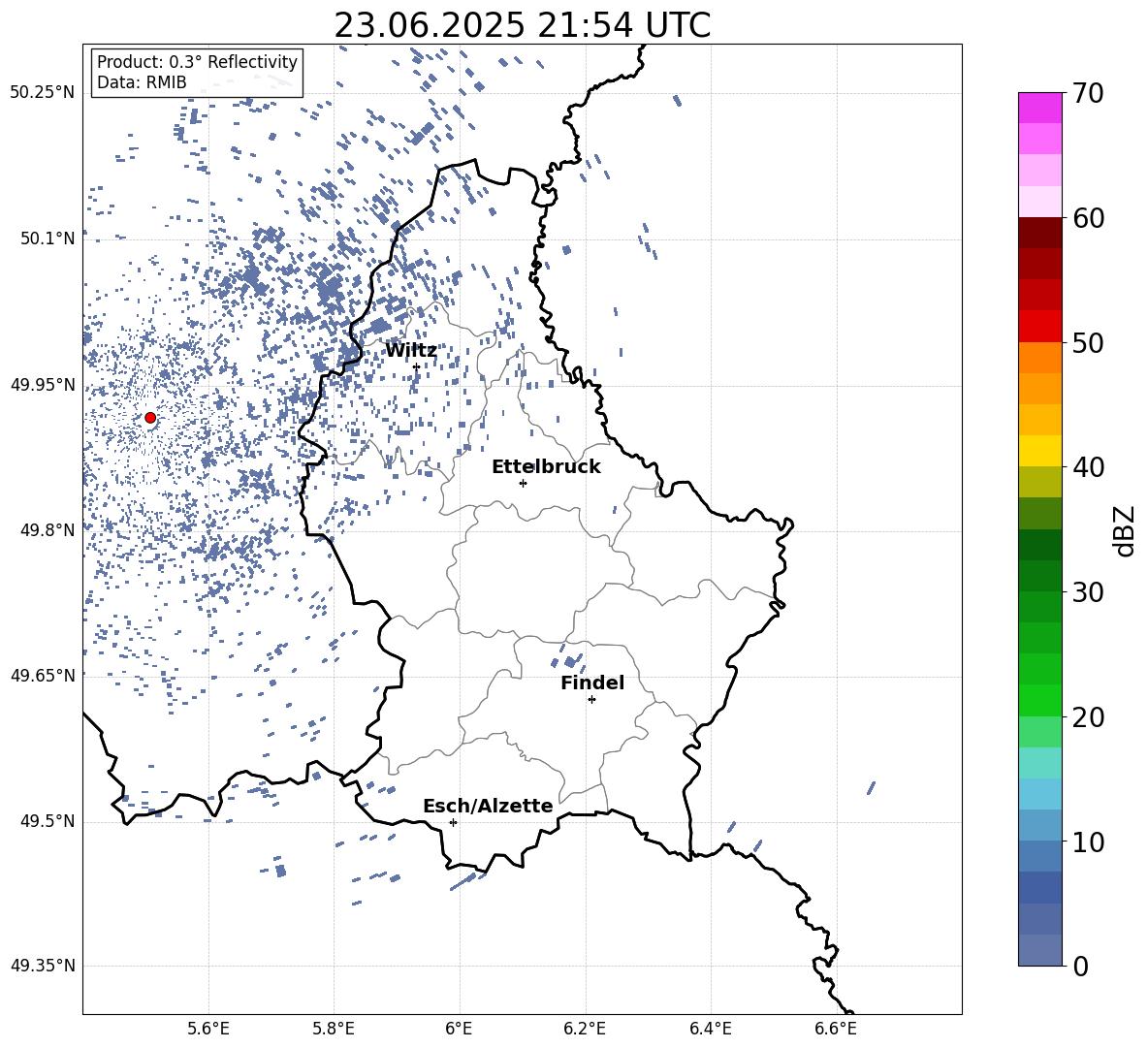Click the cross marker below Ettelbruck
The height and width of the screenshot is (1048, 1148).
coord(523,483)
